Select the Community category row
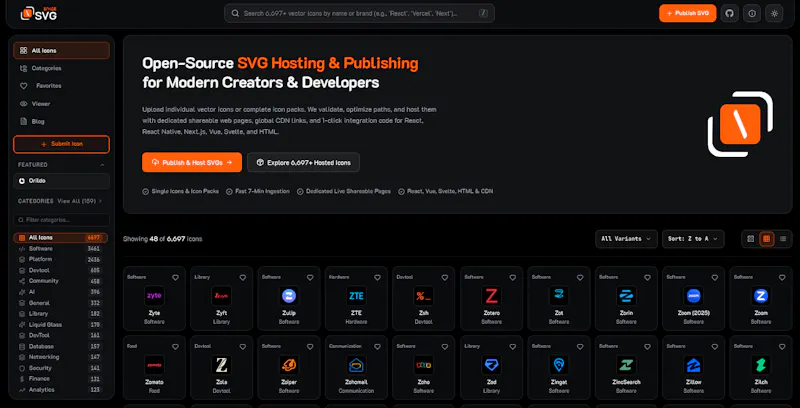Image resolution: width=800 pixels, height=408 pixels. (x=60, y=281)
